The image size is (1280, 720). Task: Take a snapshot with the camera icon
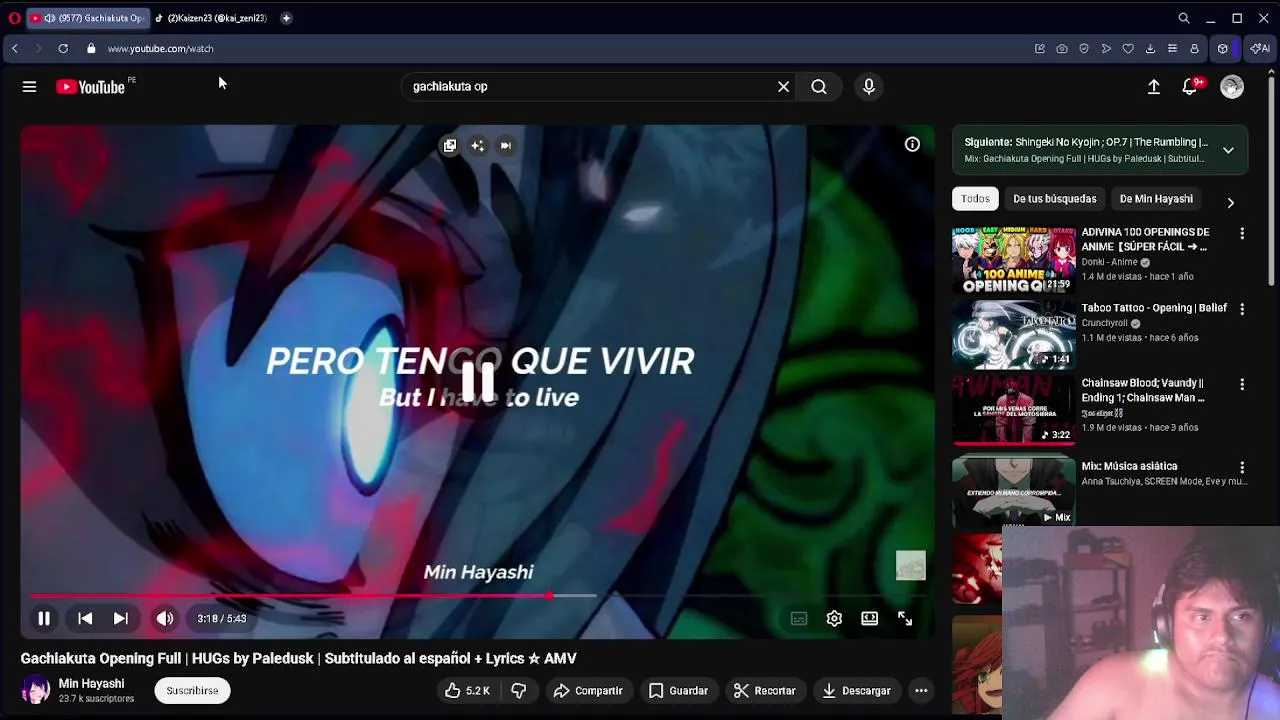pyautogui.click(x=1062, y=49)
